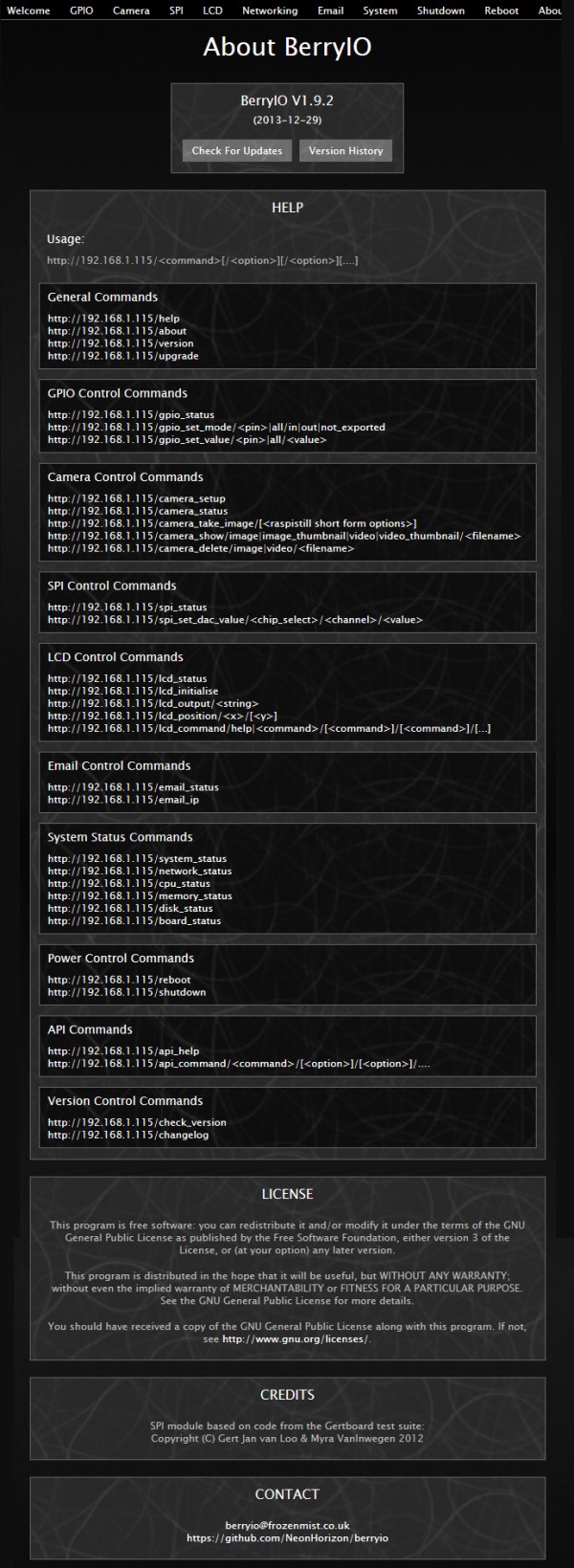Click the /spi_status command URL
The width and height of the screenshot is (574, 1568).
pyautogui.click(x=127, y=607)
